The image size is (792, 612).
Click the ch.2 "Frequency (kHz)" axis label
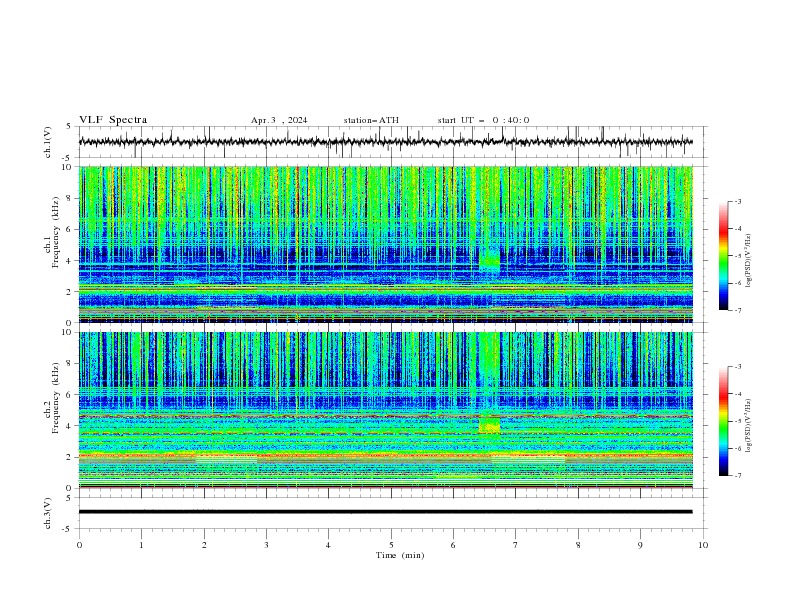point(56,398)
